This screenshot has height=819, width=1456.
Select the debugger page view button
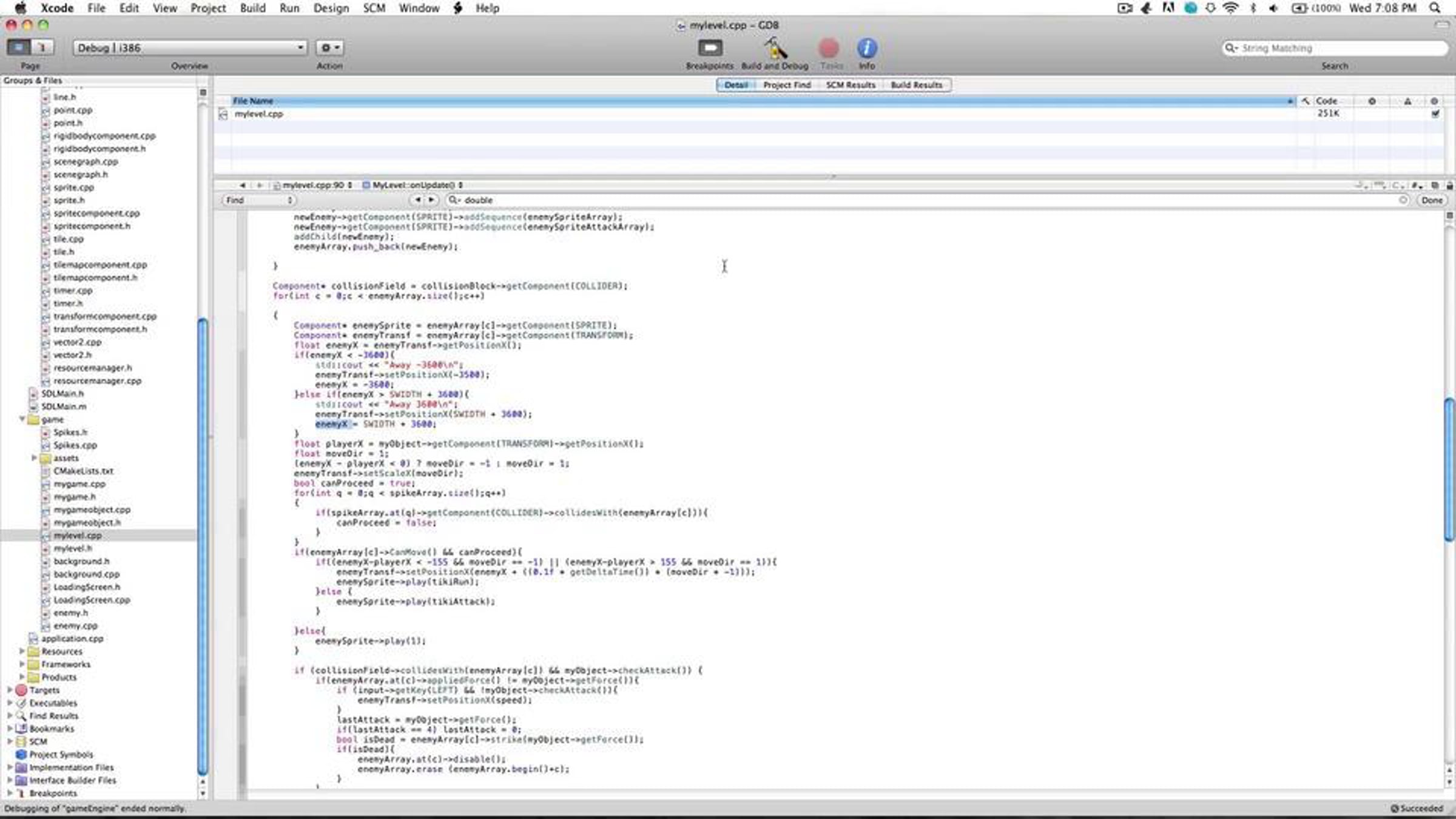tap(42, 47)
